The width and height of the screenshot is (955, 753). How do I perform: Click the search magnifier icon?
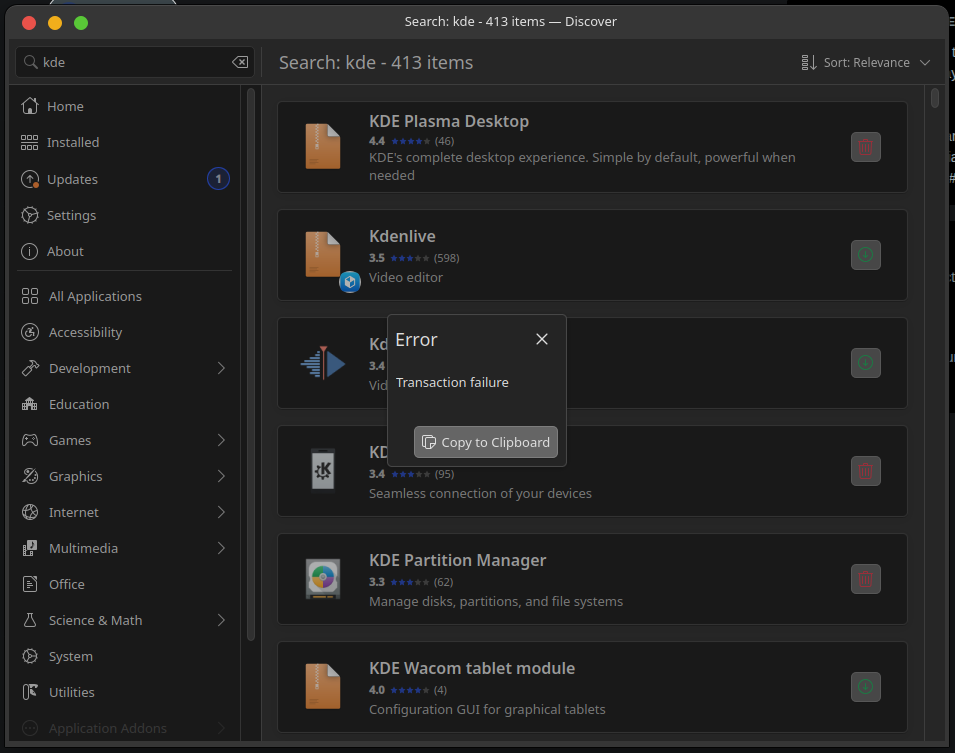(30, 62)
